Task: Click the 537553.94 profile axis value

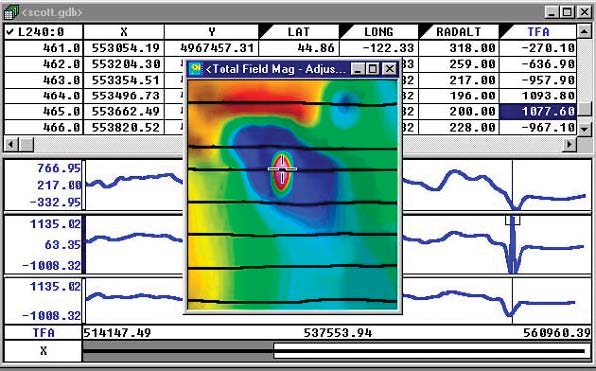Action: click(338, 333)
